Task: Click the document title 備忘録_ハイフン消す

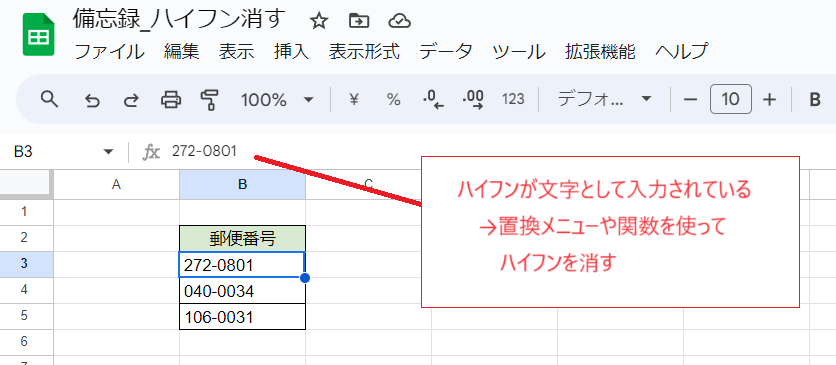Action: click(x=180, y=20)
